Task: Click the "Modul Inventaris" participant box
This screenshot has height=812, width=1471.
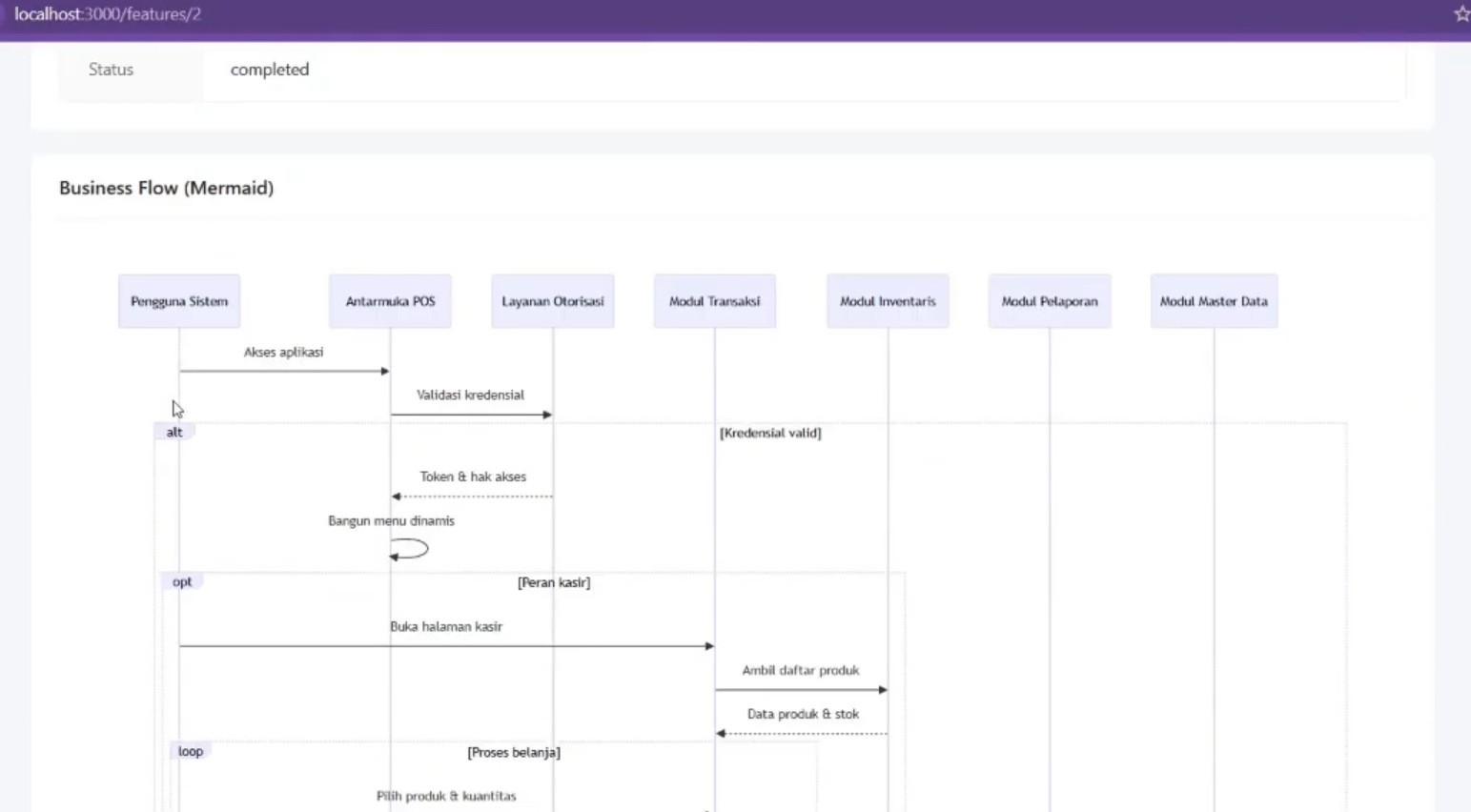Action: (888, 301)
